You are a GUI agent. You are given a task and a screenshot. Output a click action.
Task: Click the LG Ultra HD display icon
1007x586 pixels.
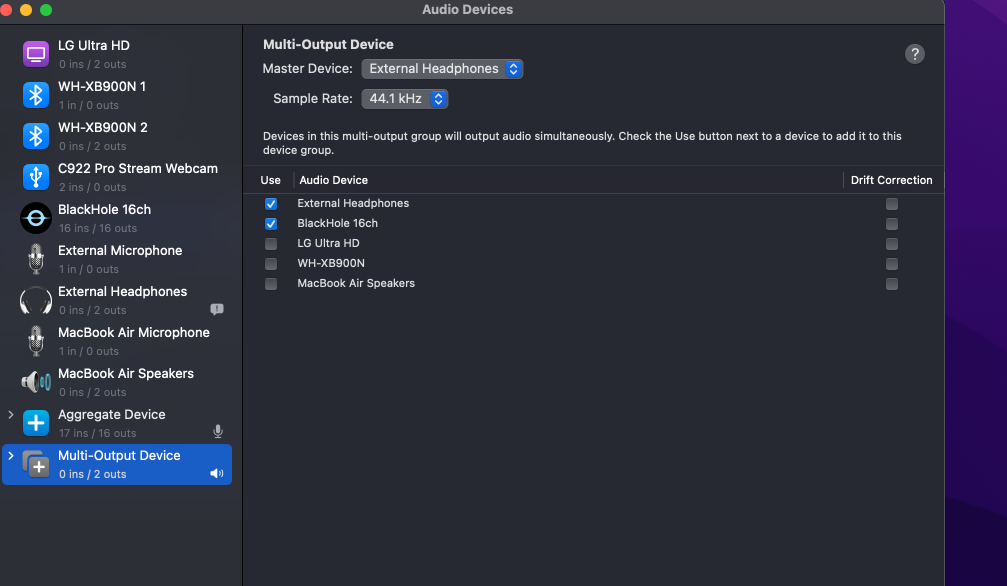pos(36,54)
